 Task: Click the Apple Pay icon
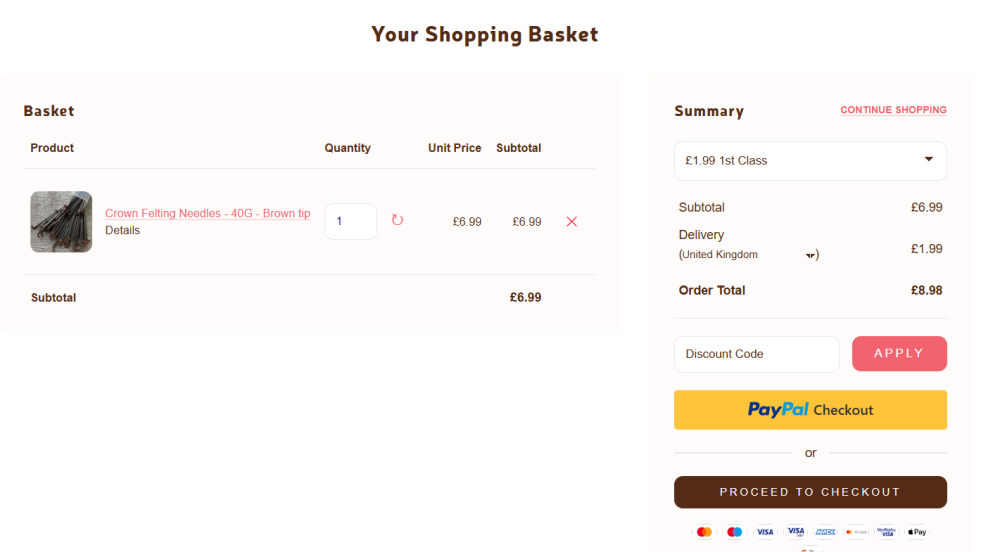point(917,532)
